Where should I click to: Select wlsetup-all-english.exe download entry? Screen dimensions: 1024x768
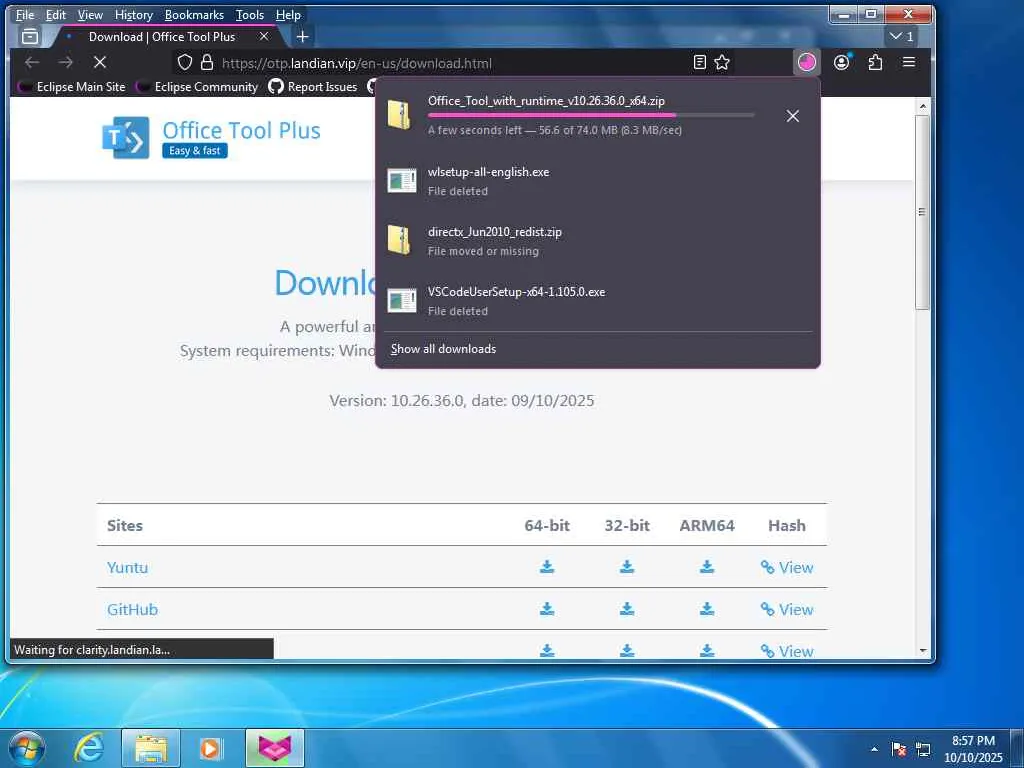click(x=598, y=181)
